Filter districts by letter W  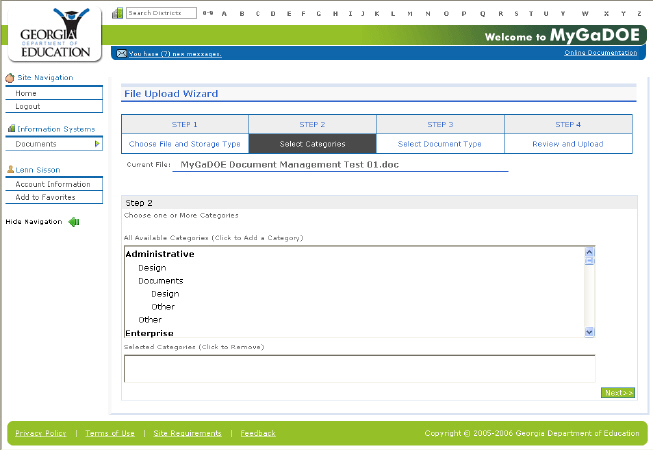point(585,13)
